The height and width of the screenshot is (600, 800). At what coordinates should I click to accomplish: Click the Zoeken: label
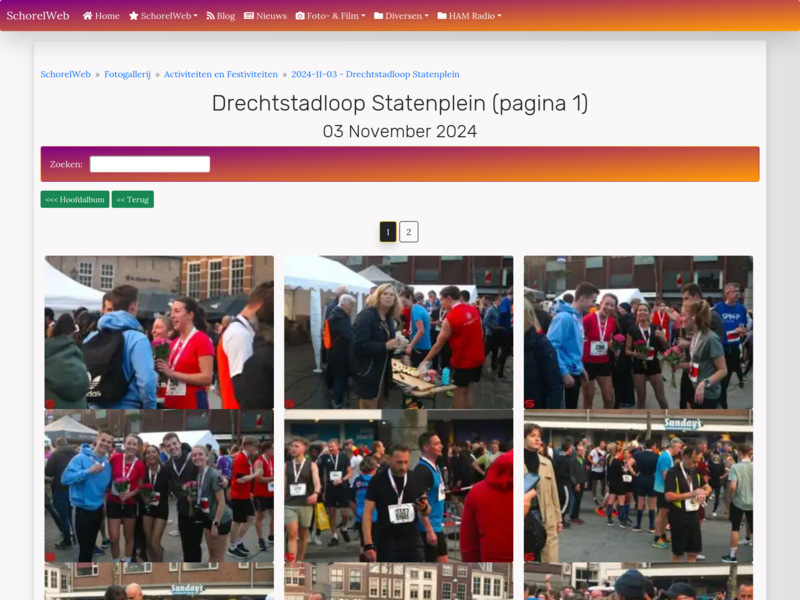coord(66,164)
